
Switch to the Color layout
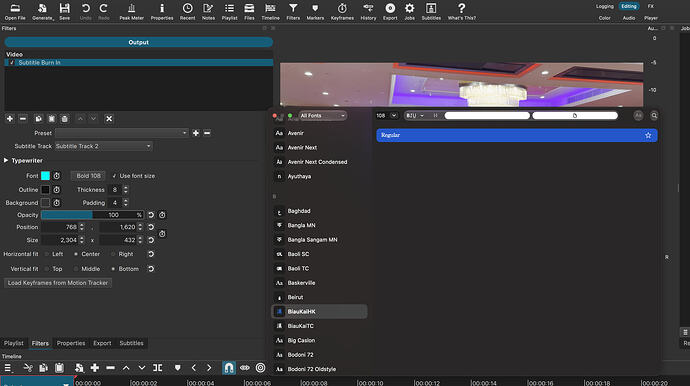(605, 18)
